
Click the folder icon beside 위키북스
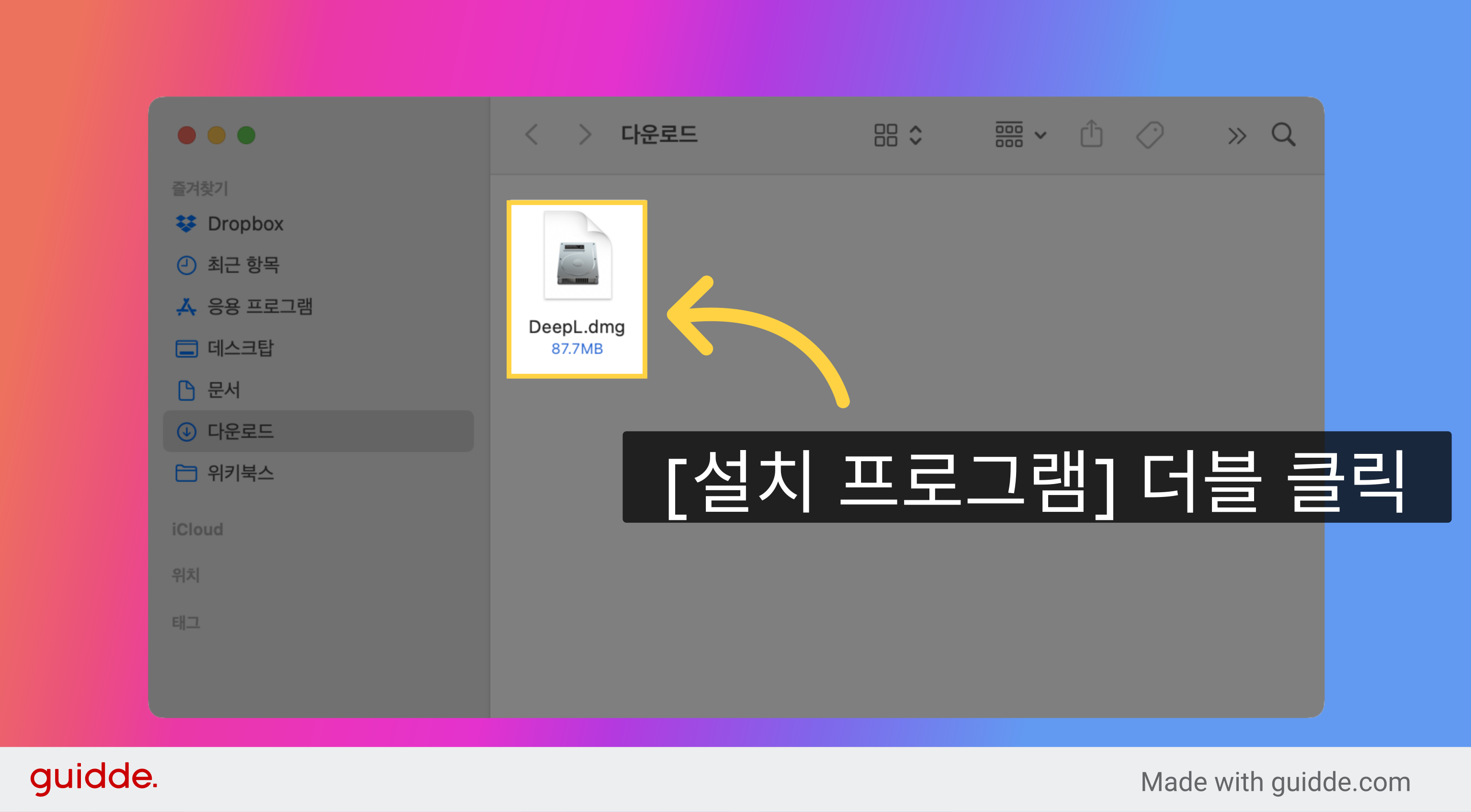click(x=186, y=473)
